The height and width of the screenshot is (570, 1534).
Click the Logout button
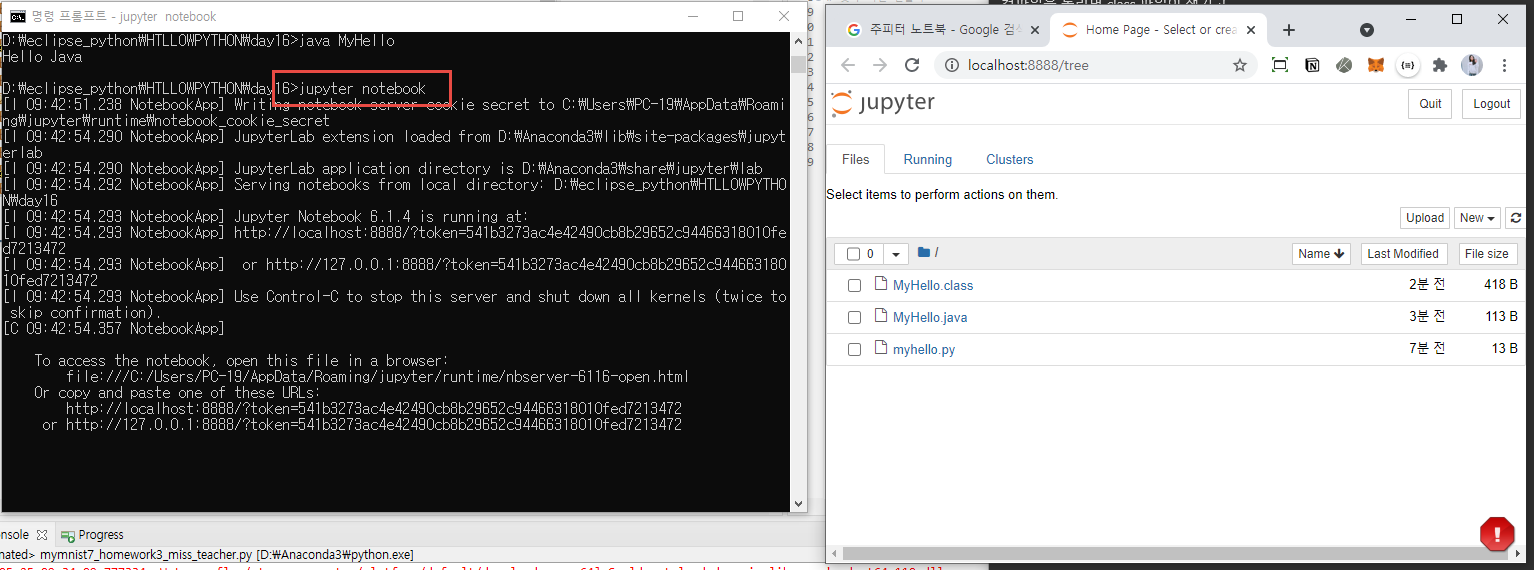click(x=1491, y=104)
